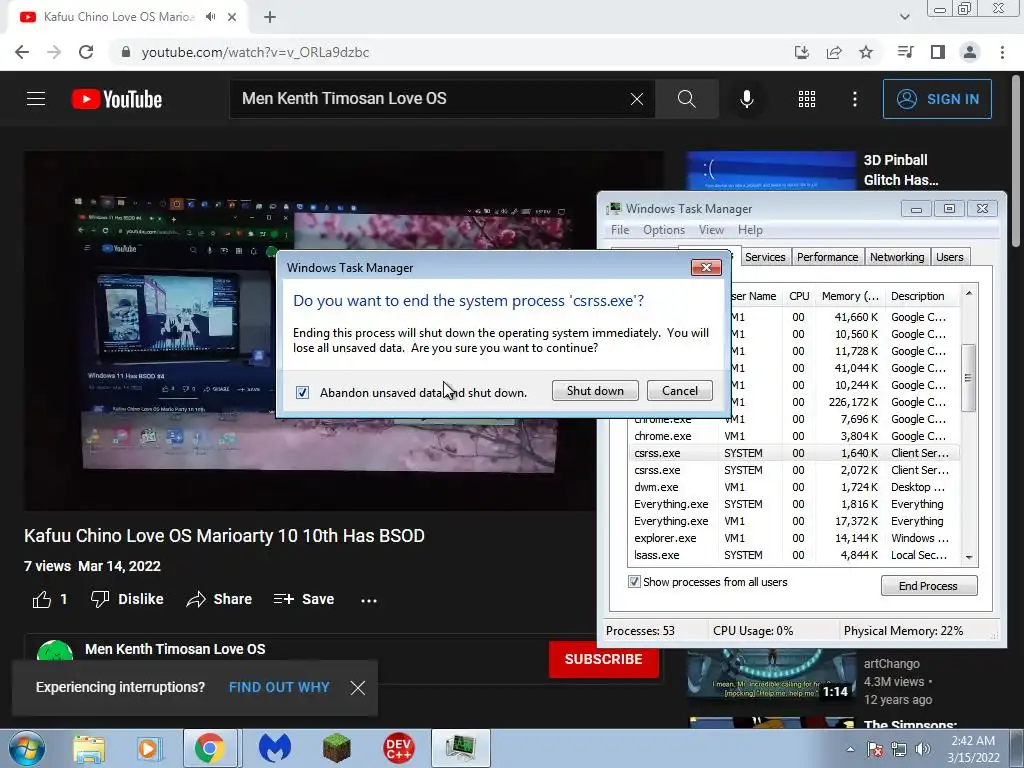Select the dwm.exe process row
Image resolution: width=1024 pixels, height=768 pixels.
[x=793, y=487]
